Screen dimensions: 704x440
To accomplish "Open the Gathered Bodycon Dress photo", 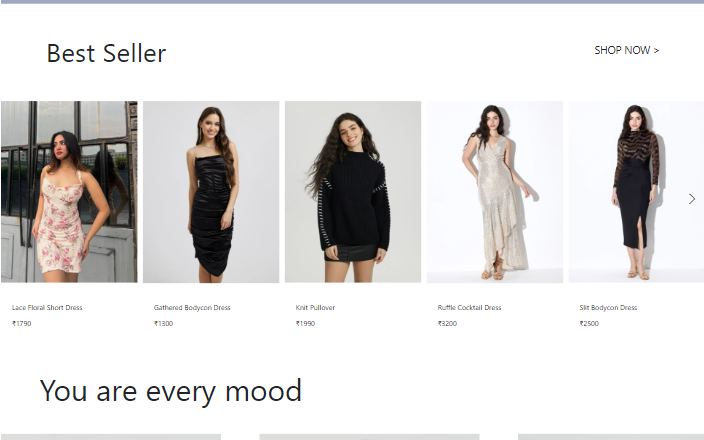I will coord(211,192).
